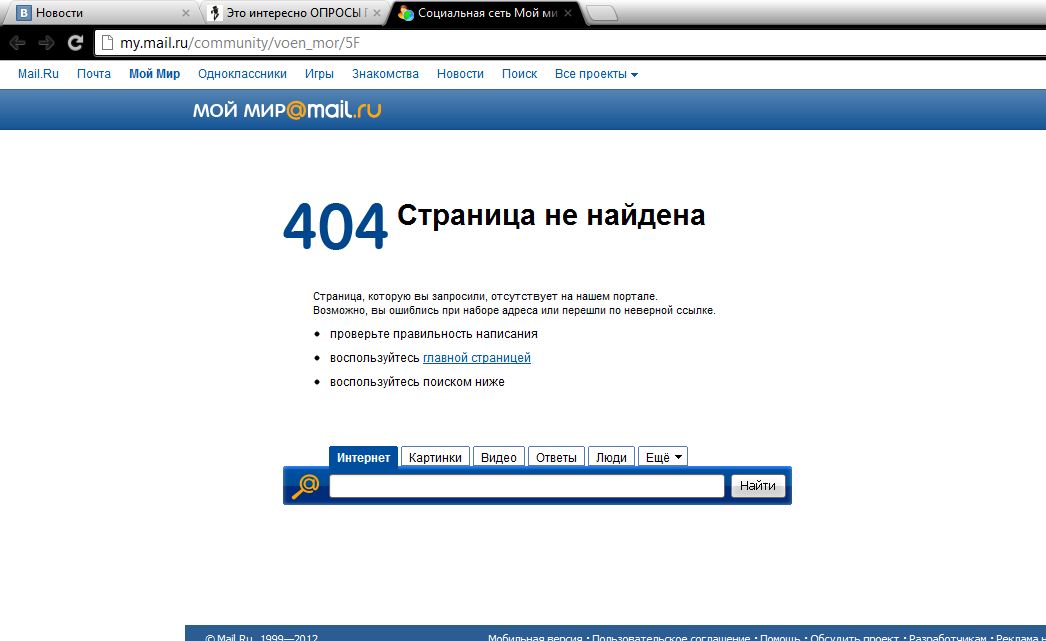Open Почта in top navigation
Screen dimensions: 1046x641
(94, 74)
